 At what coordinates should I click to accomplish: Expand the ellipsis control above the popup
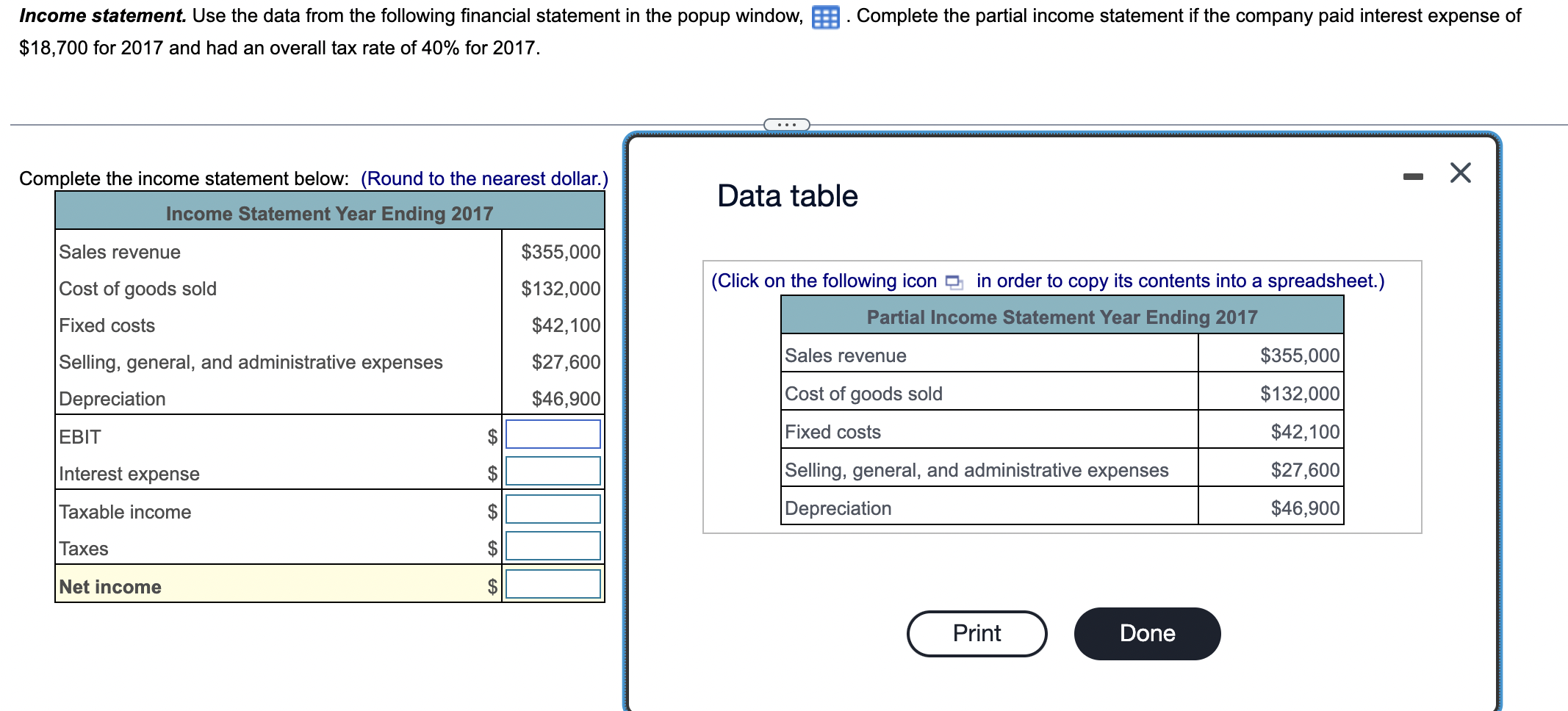tap(786, 125)
